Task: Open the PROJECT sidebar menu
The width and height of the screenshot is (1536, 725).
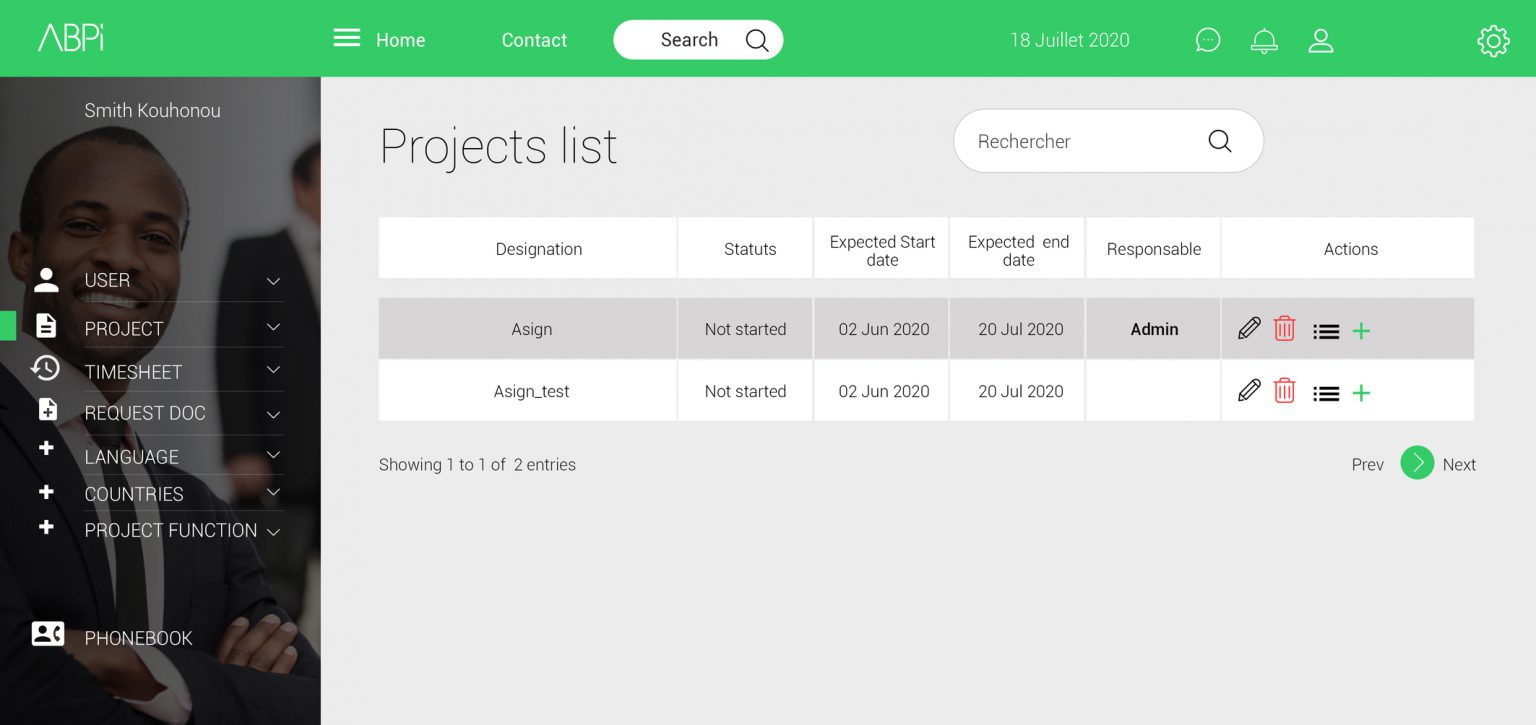Action: [x=124, y=328]
